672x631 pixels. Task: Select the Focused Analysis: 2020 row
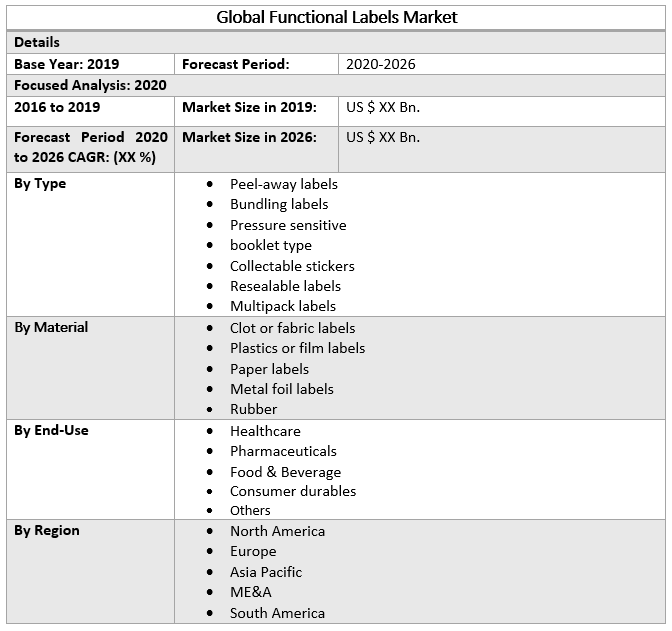point(90,85)
